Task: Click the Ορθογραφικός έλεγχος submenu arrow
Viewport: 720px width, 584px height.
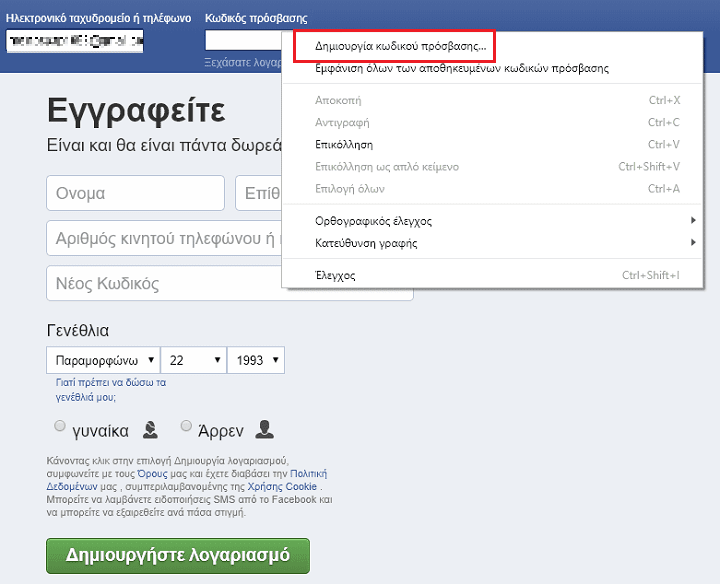Action: coord(693,220)
